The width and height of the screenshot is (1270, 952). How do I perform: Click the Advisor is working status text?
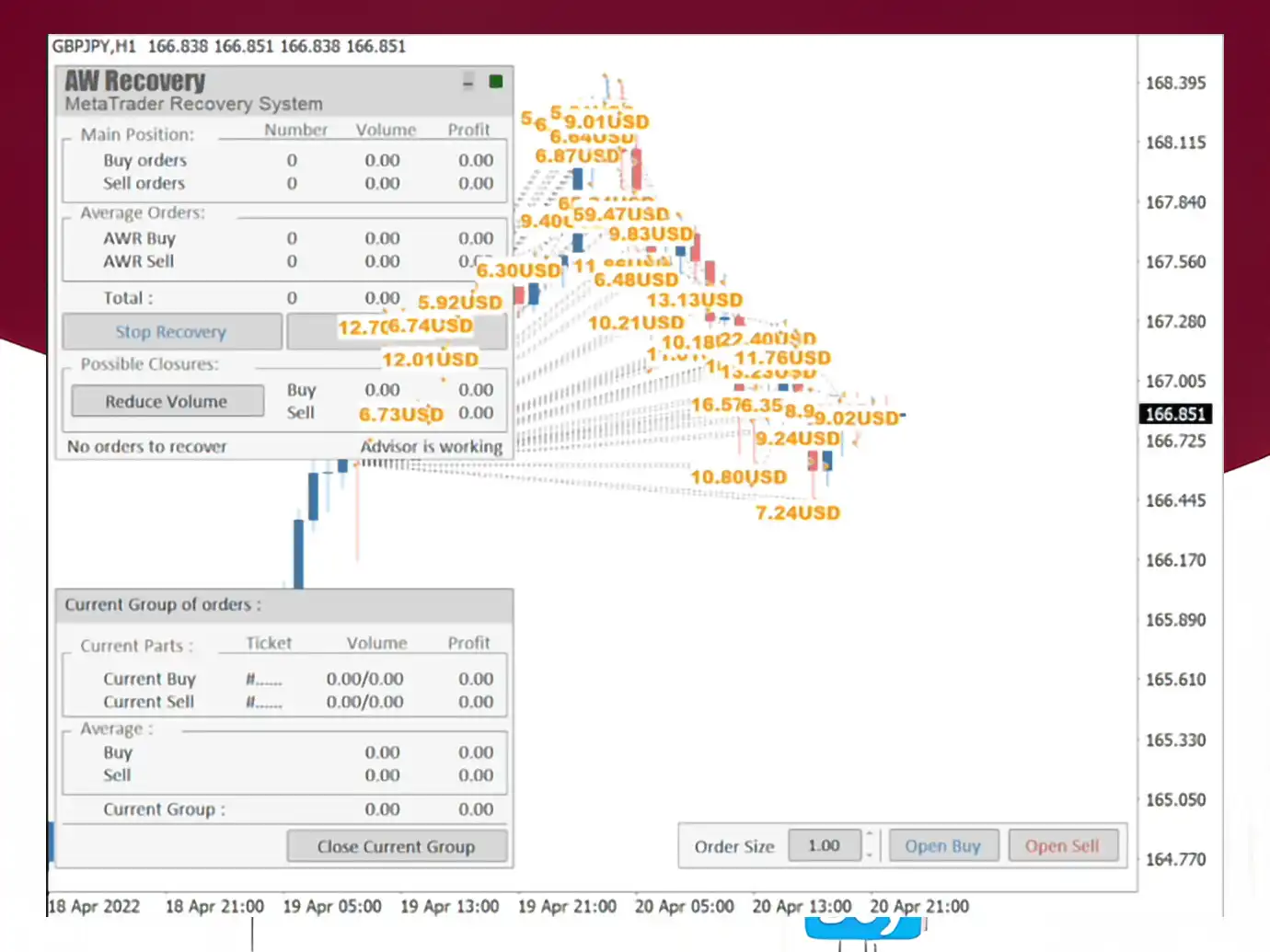click(x=431, y=446)
